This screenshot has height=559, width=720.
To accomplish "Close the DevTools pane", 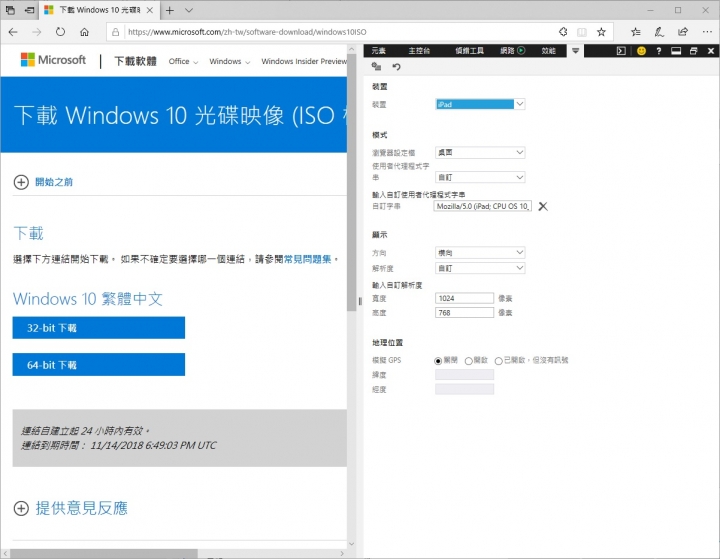I will point(711,51).
